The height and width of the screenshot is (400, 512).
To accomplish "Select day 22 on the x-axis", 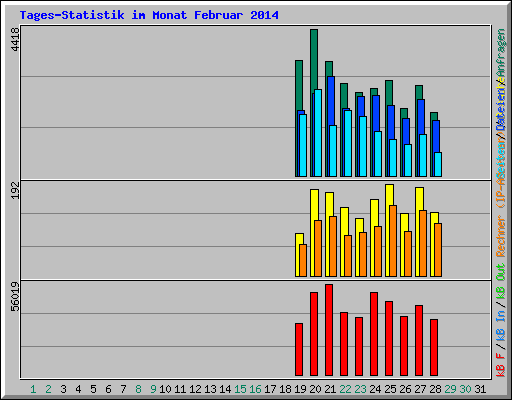I will pos(345,389).
